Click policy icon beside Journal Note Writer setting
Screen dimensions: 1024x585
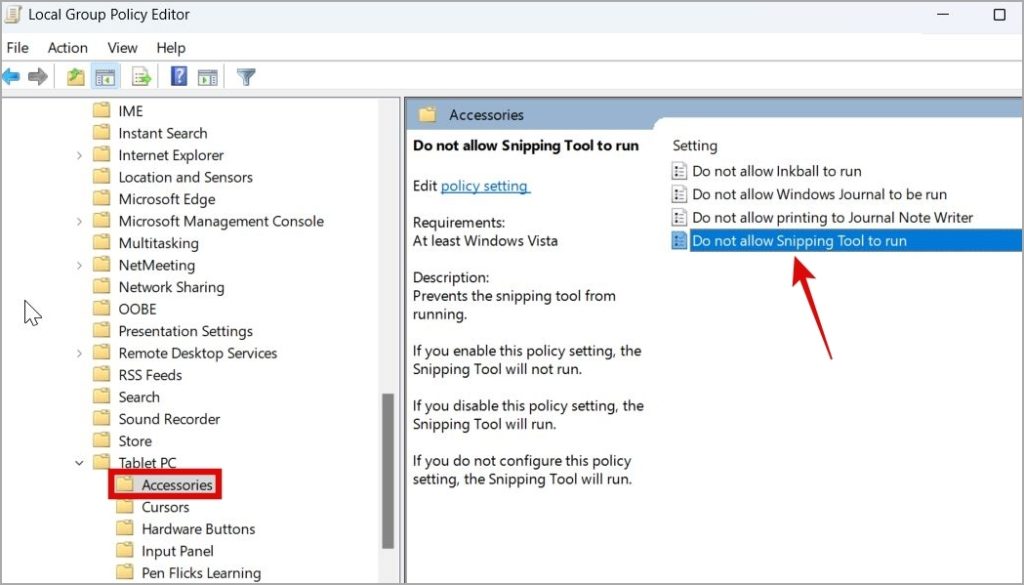coord(679,217)
